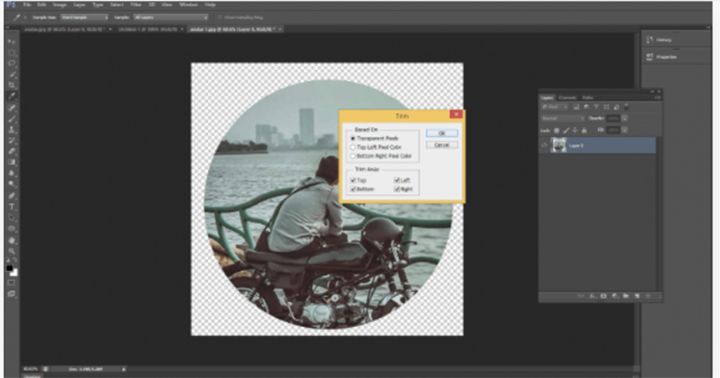Click the delete layer trash icon

click(648, 296)
